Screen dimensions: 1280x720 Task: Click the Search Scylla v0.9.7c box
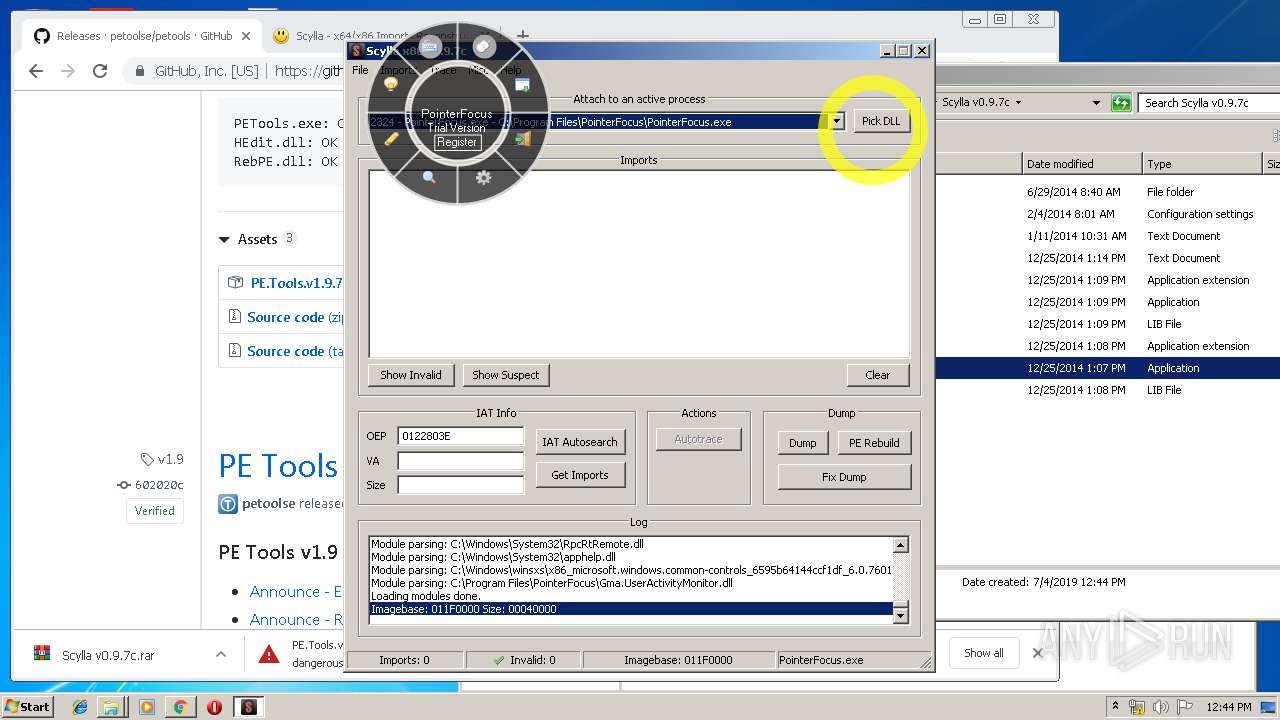coord(1210,102)
